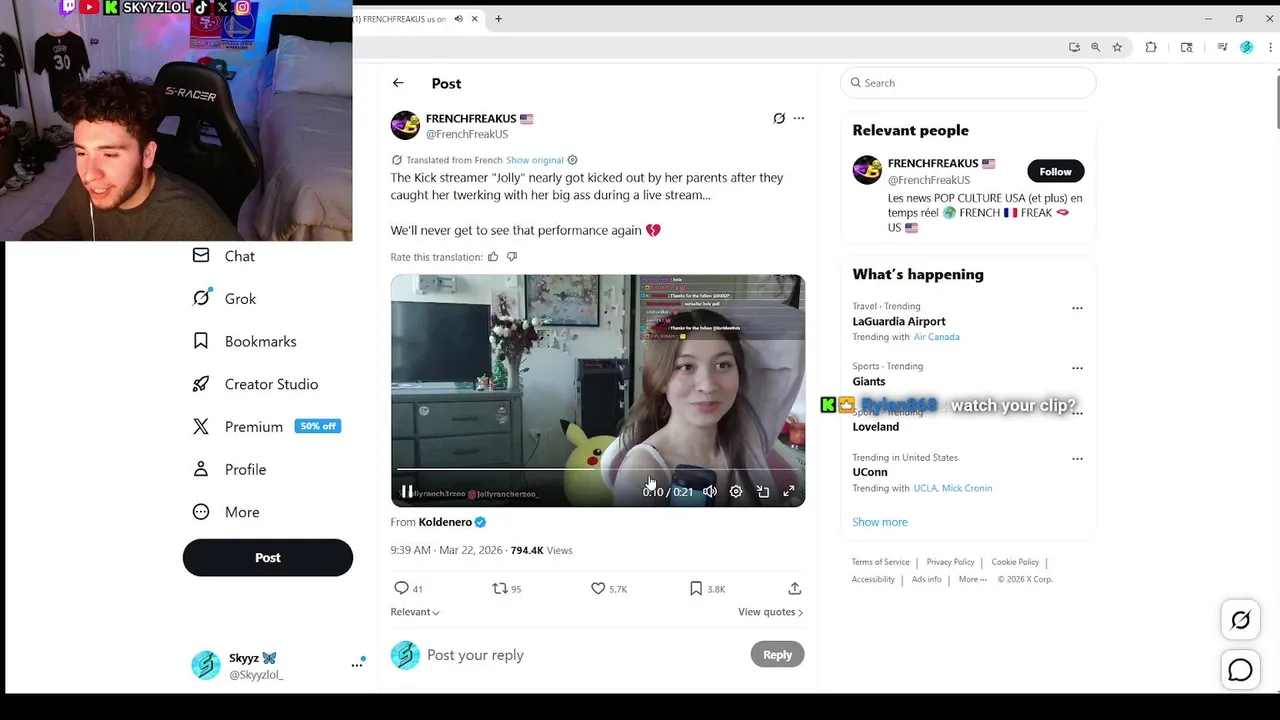Open Cookie Policy footer link
This screenshot has width=1280, height=720.
point(1015,562)
